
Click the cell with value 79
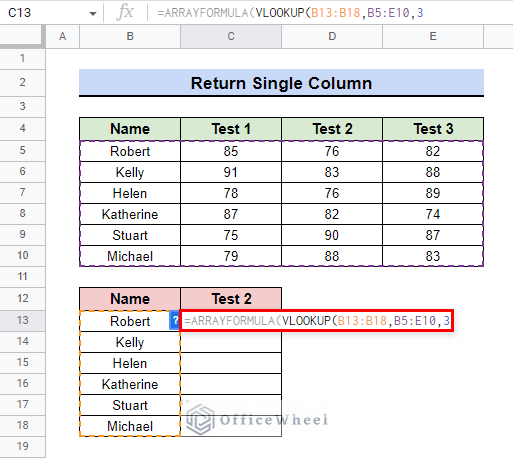pyautogui.click(x=231, y=256)
